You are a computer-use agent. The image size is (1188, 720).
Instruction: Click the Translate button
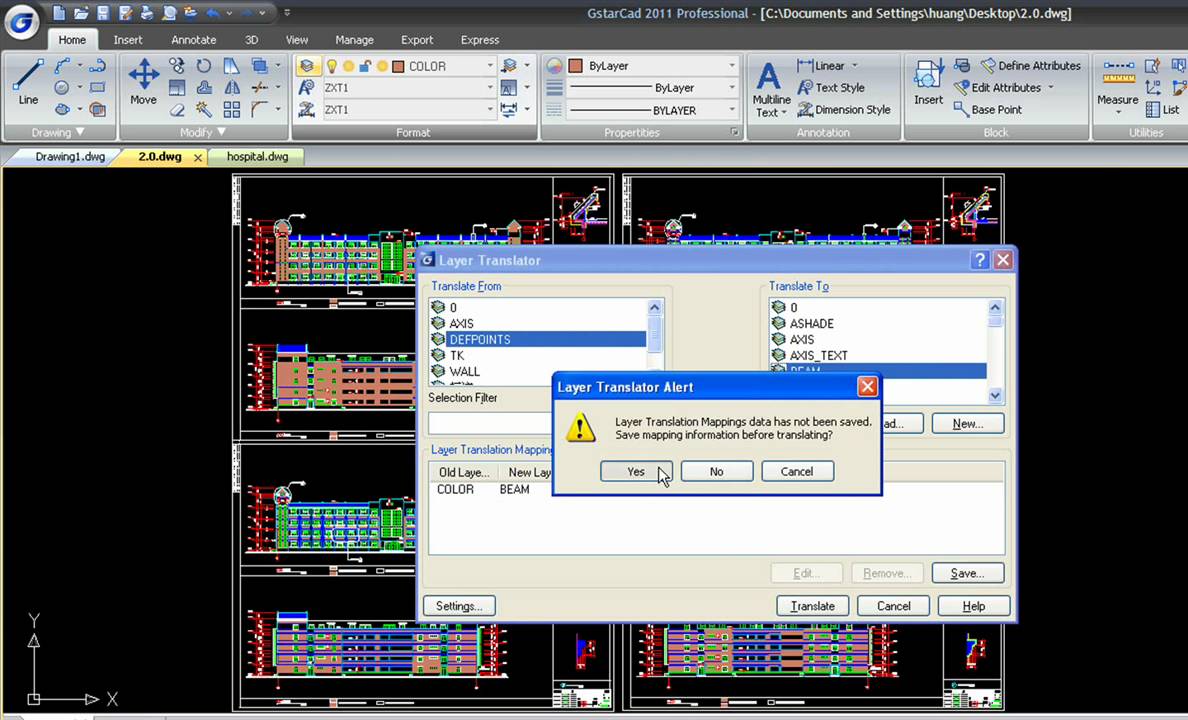click(813, 606)
